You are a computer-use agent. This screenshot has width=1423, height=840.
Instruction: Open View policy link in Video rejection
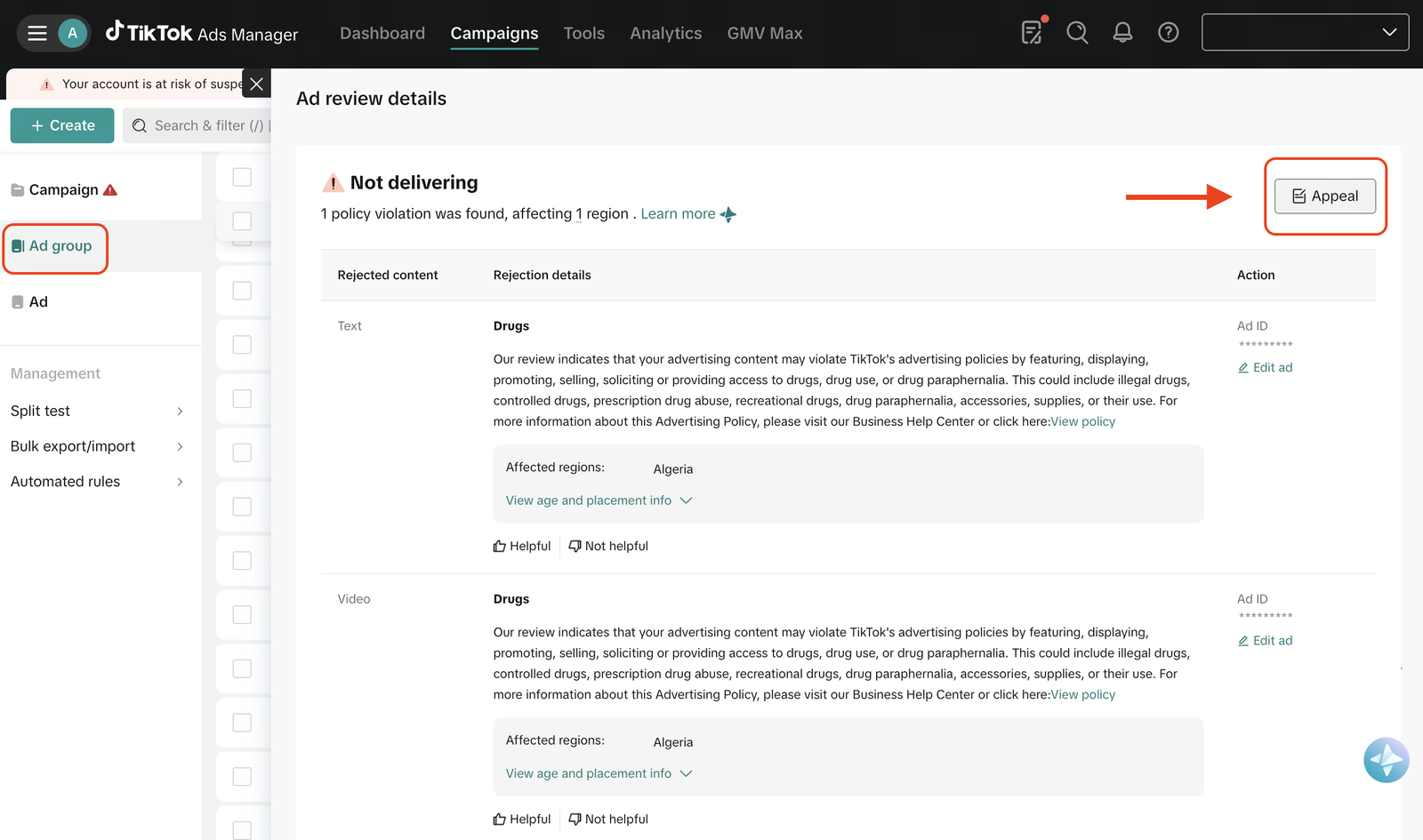1082,694
